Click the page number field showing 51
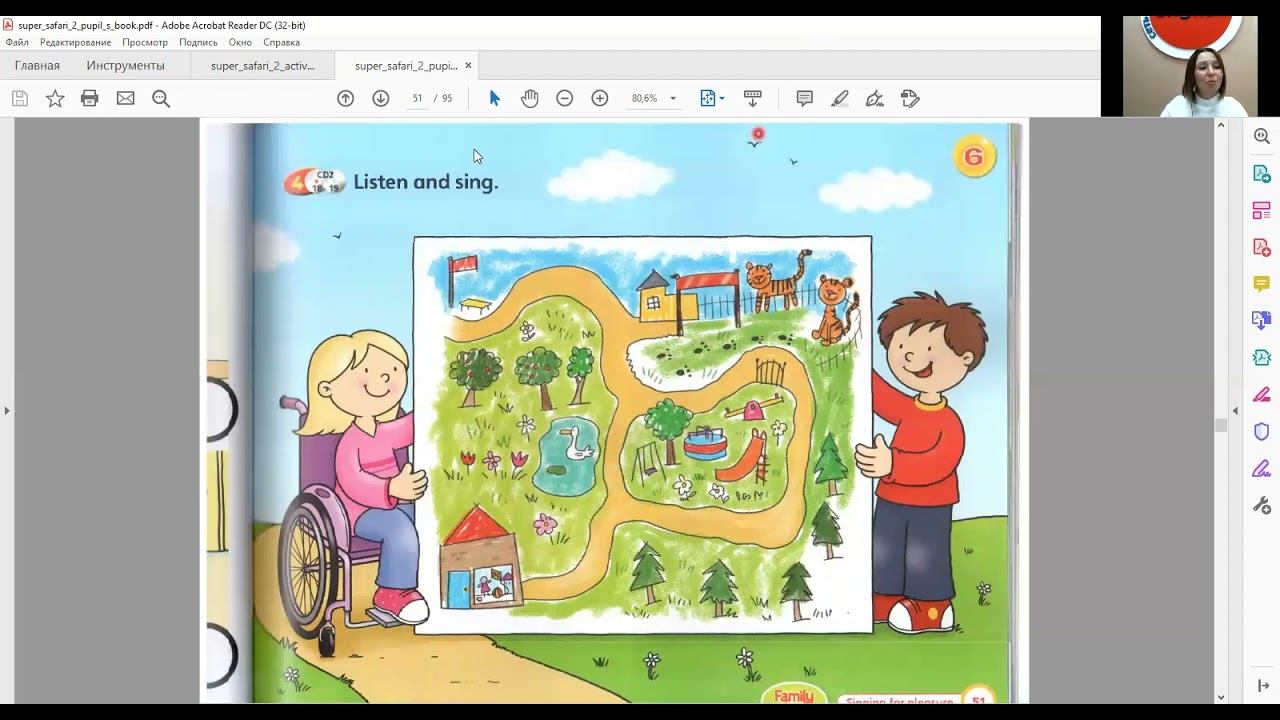 (417, 98)
